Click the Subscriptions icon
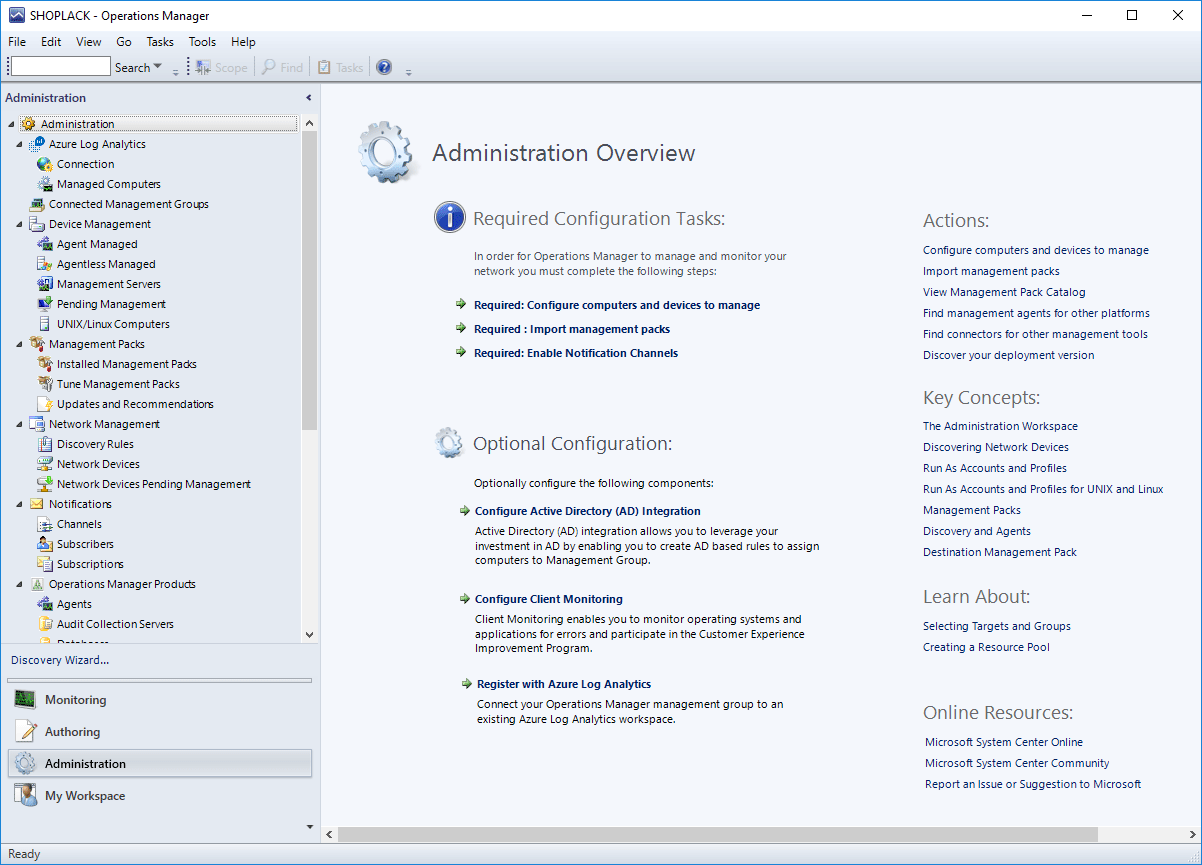1202x865 pixels. click(x=44, y=564)
